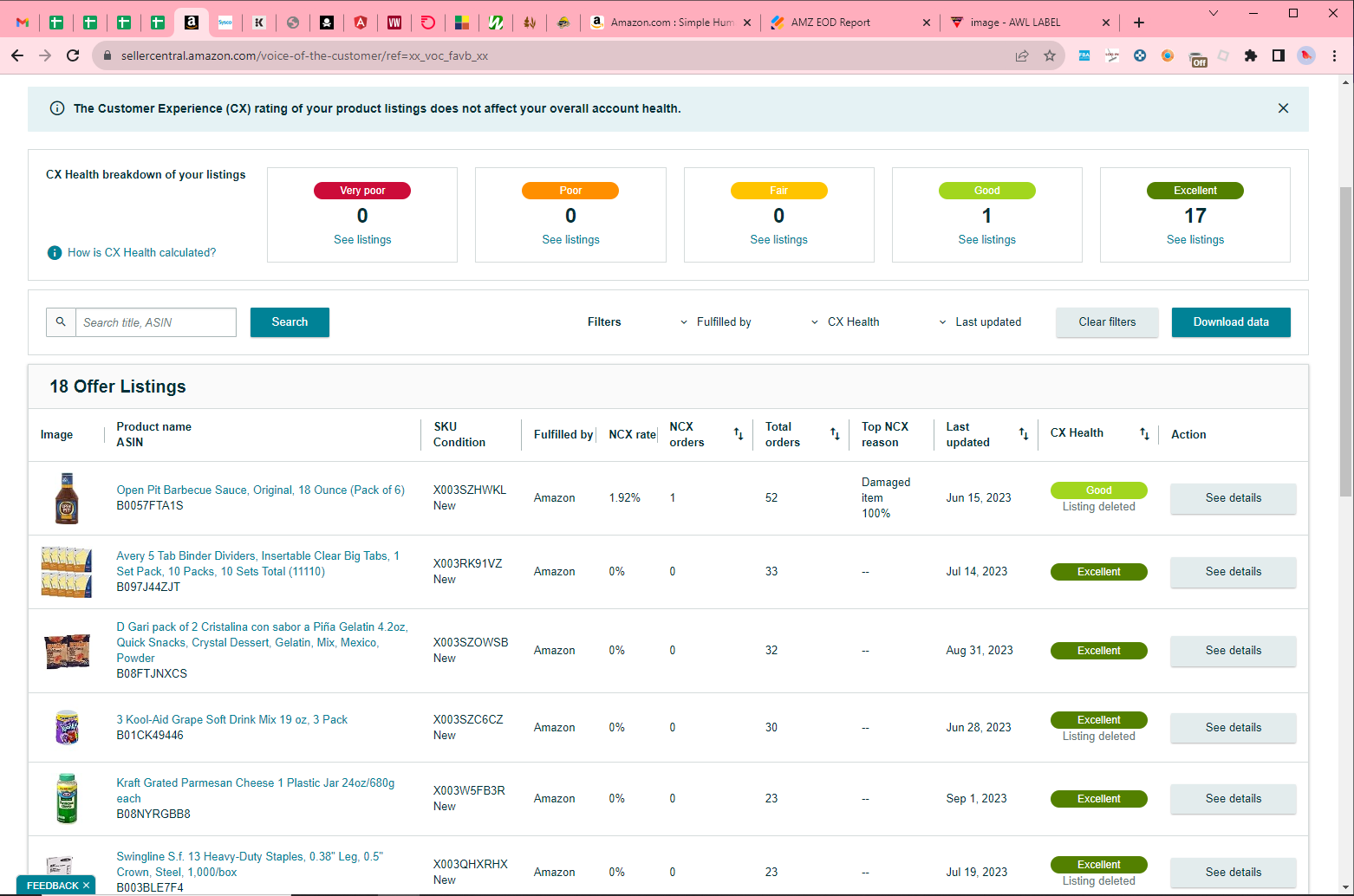Click the Kraft Parmesan Cheese thumbnail
Image resolution: width=1354 pixels, height=896 pixels.
tap(67, 798)
